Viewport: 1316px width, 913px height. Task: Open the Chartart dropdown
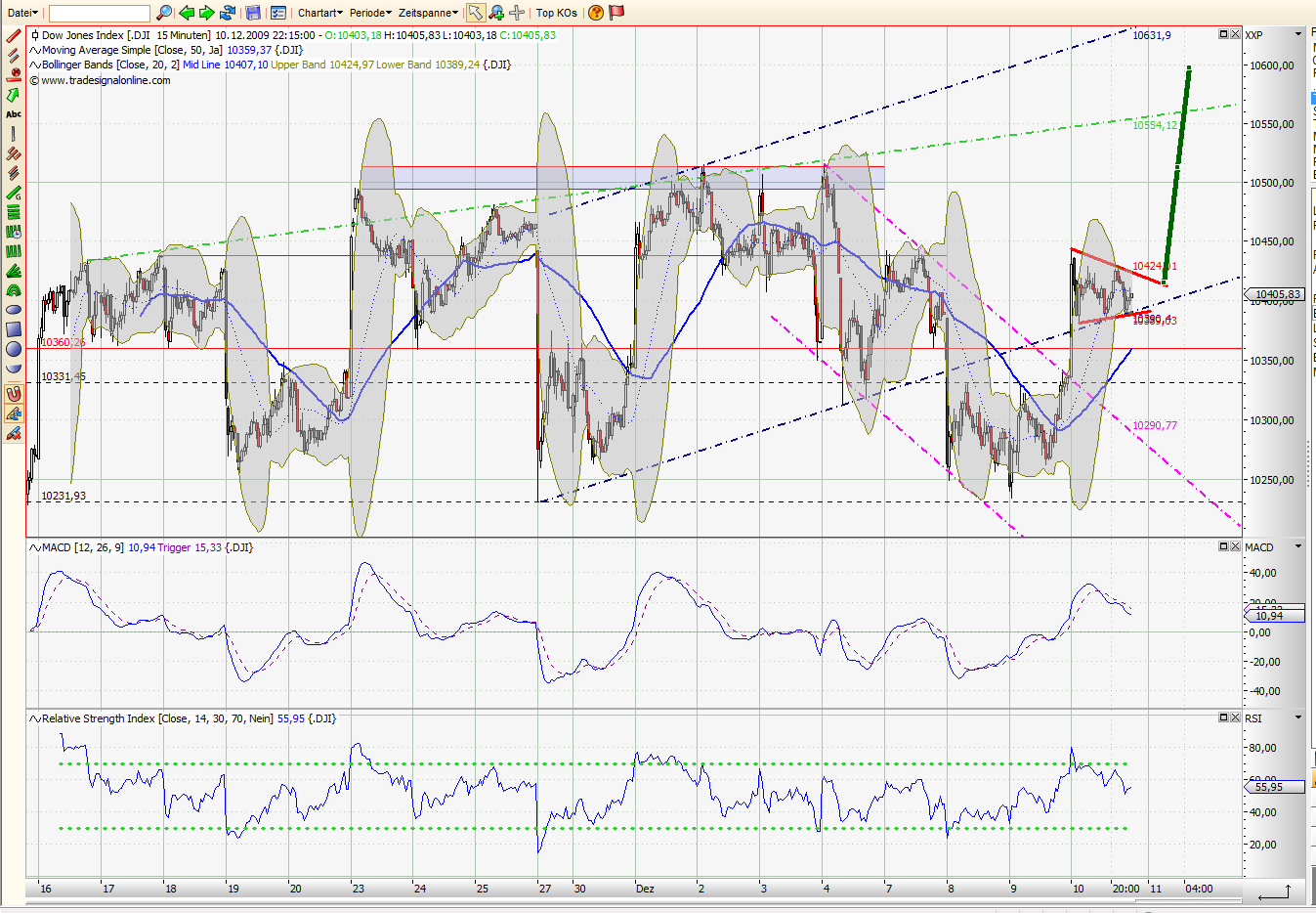tap(319, 13)
